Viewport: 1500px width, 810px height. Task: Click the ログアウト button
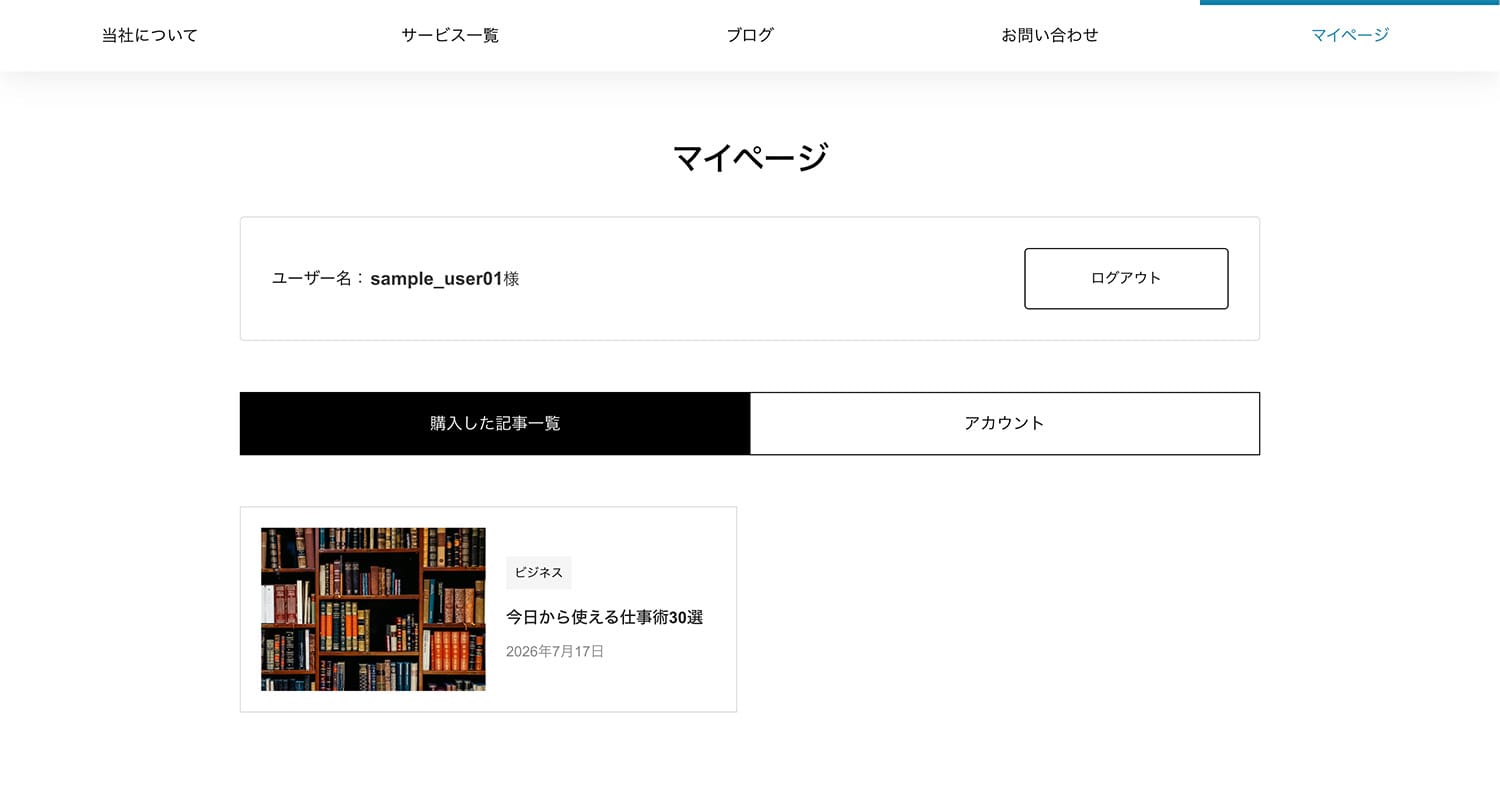1126,278
